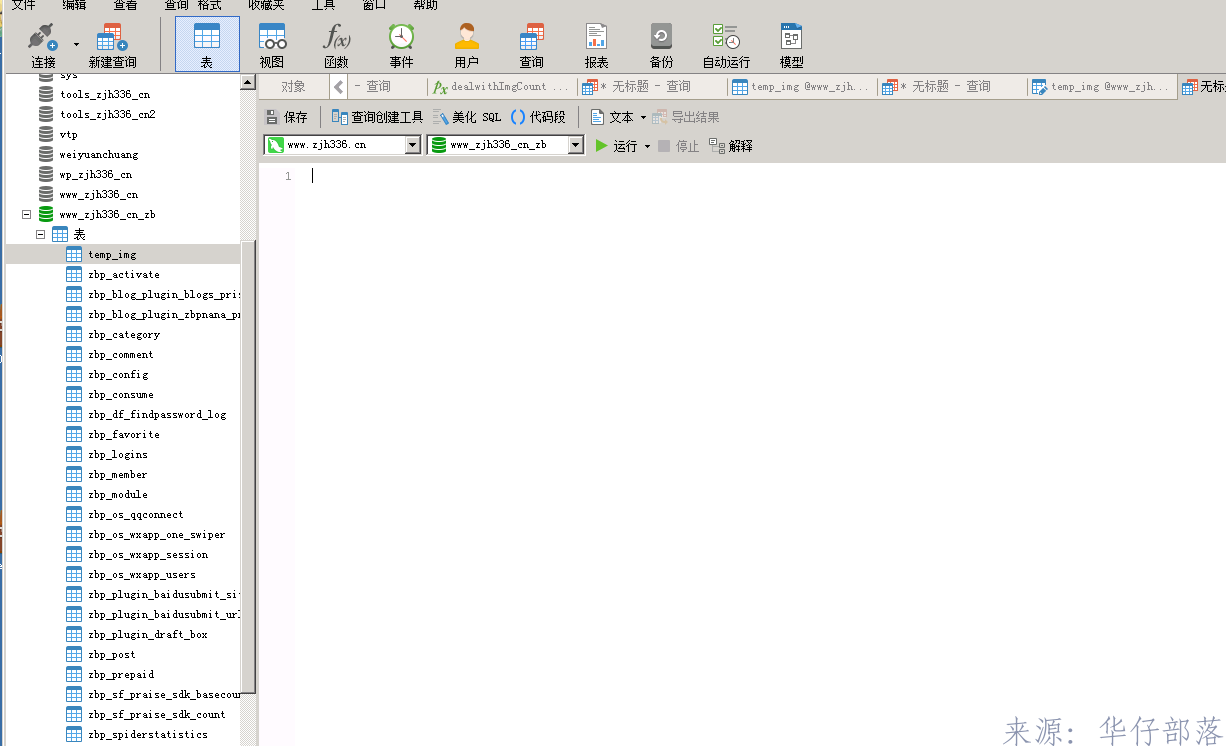Open the View (视图) toolbar icon
Viewport: 1226px width, 746px height.
click(272, 44)
